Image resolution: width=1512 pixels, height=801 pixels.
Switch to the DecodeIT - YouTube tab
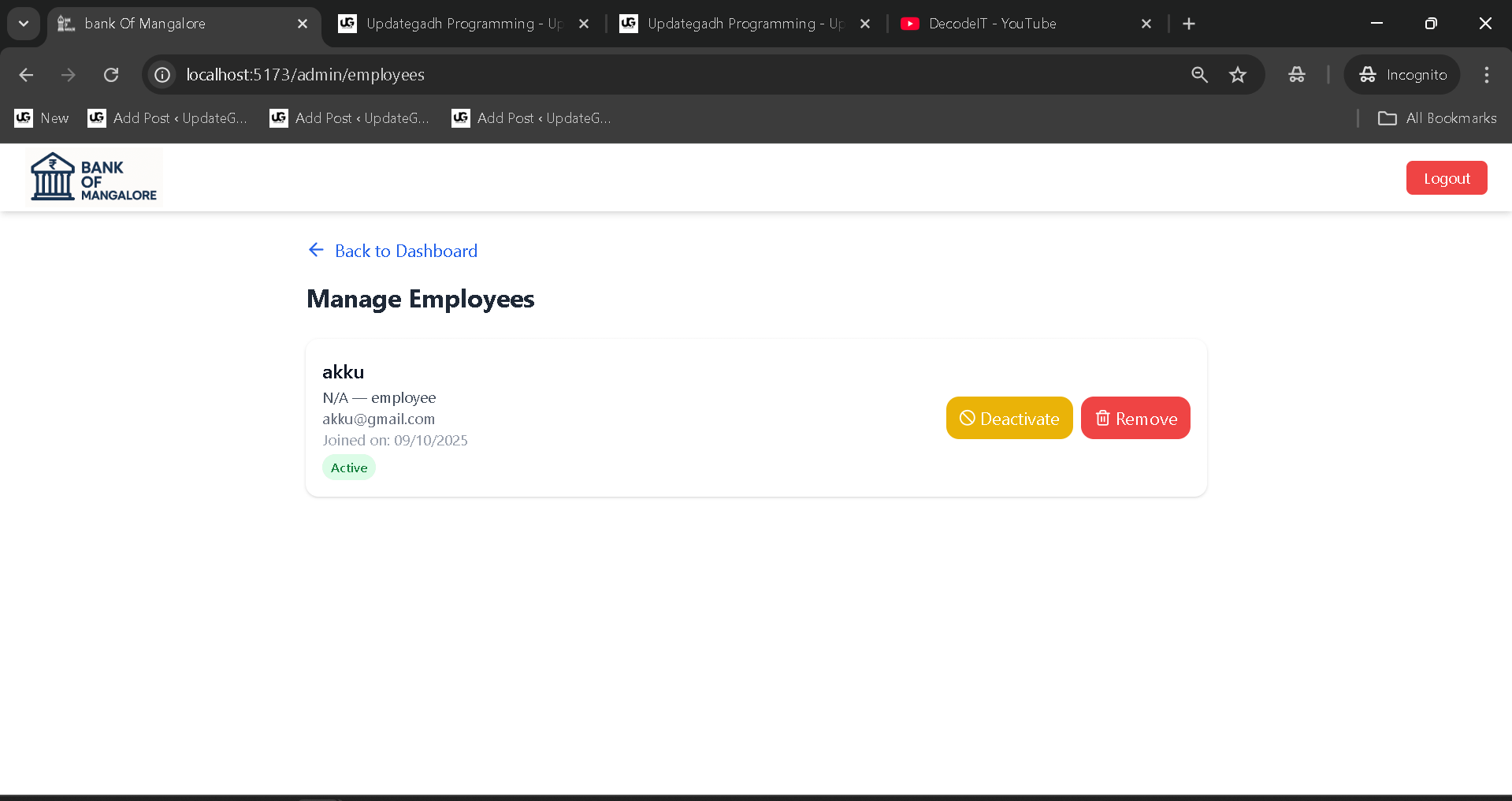[x=992, y=24]
